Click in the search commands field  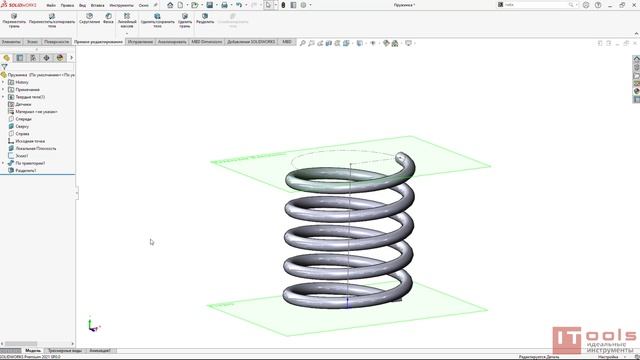pyautogui.click(x=536, y=5)
